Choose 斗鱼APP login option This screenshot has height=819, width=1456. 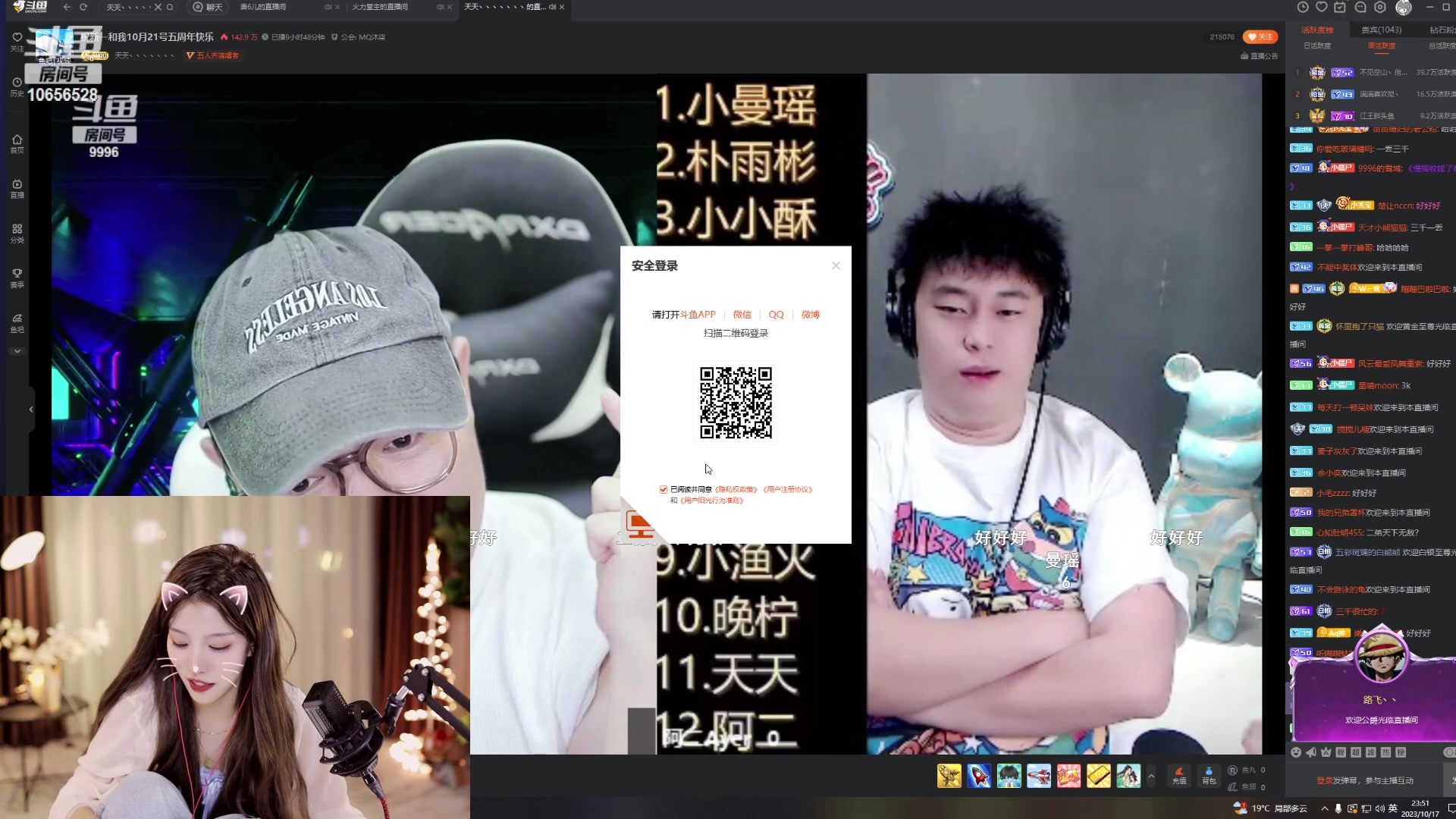698,315
